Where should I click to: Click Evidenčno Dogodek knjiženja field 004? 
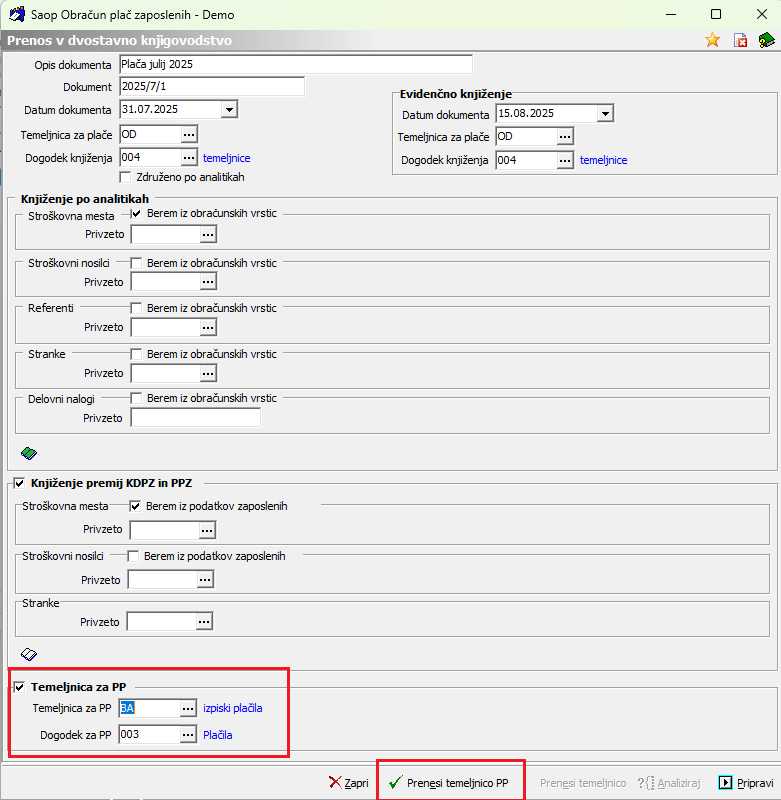point(526,161)
